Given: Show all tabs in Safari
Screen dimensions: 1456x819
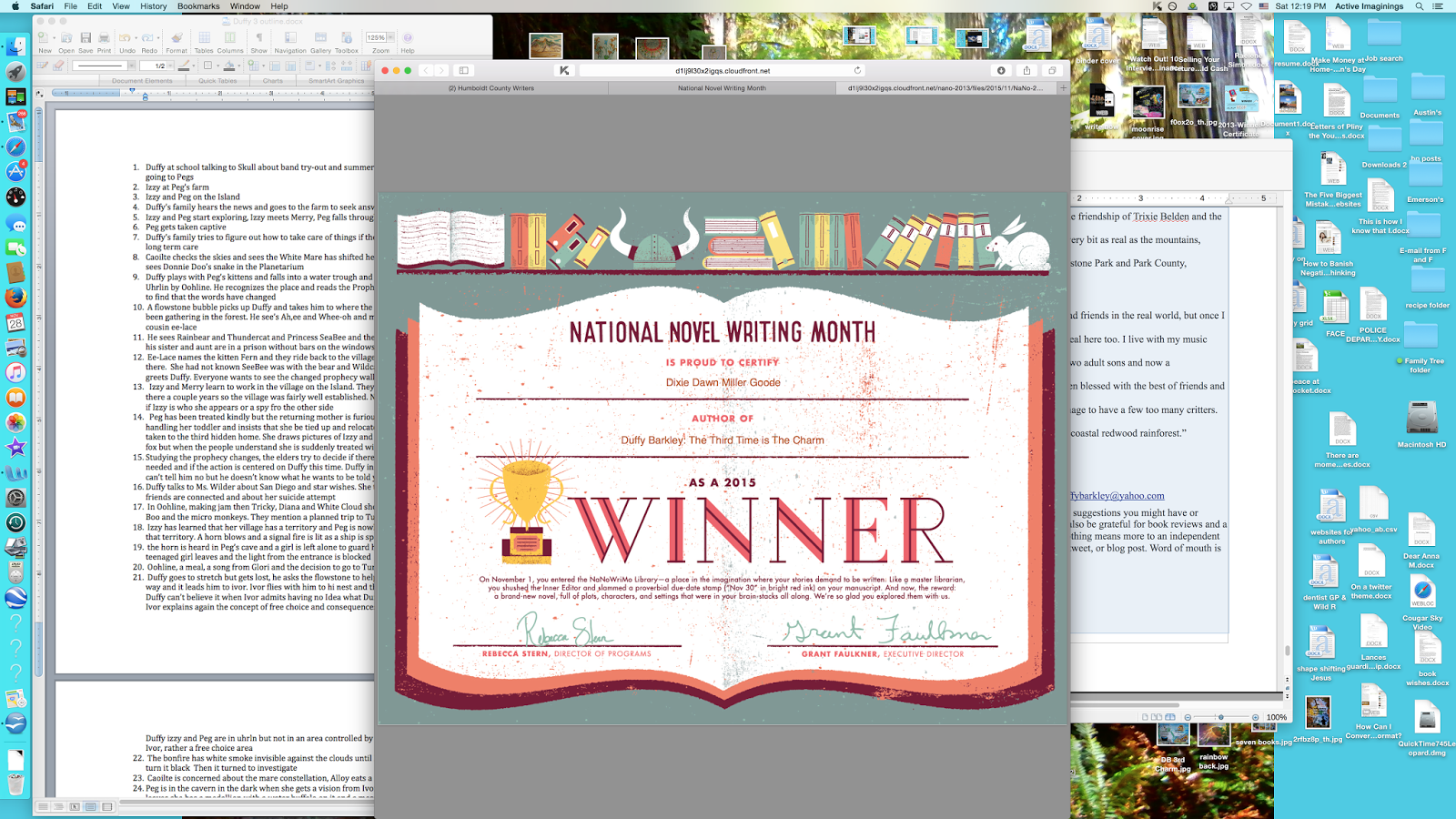Looking at the screenshot, I should tap(1052, 70).
